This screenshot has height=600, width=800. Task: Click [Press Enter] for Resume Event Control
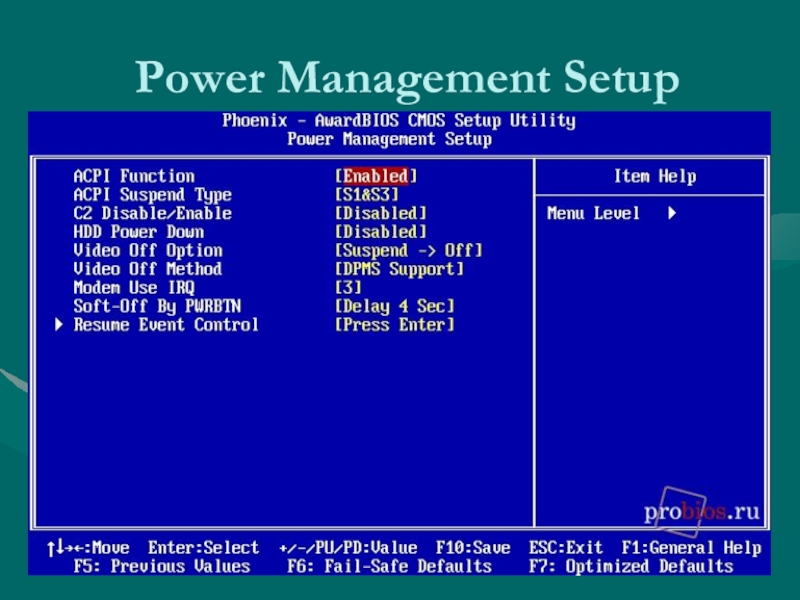click(x=394, y=325)
